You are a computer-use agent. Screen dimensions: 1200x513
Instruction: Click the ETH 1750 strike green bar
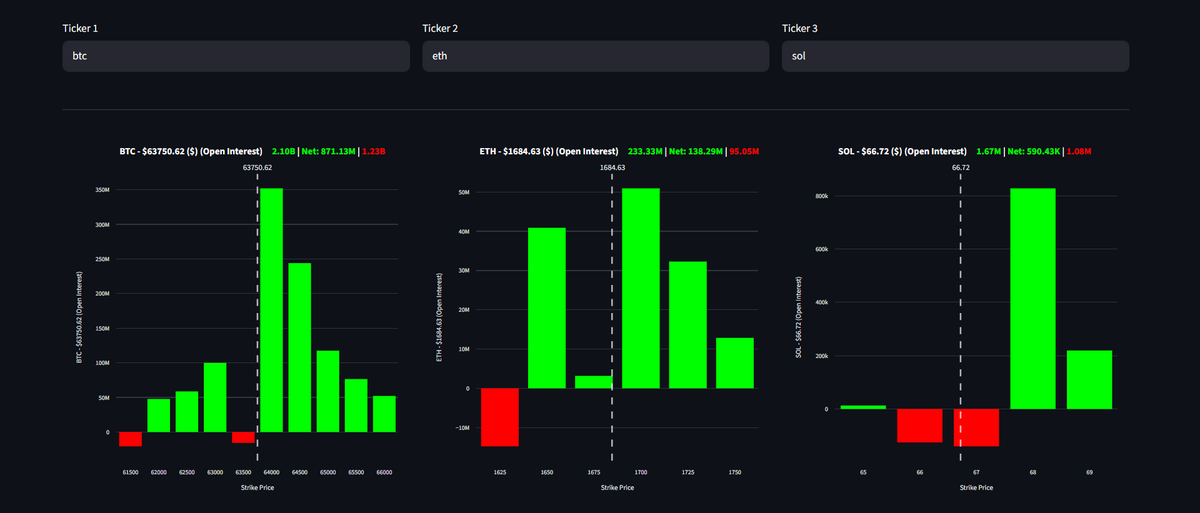[735, 363]
